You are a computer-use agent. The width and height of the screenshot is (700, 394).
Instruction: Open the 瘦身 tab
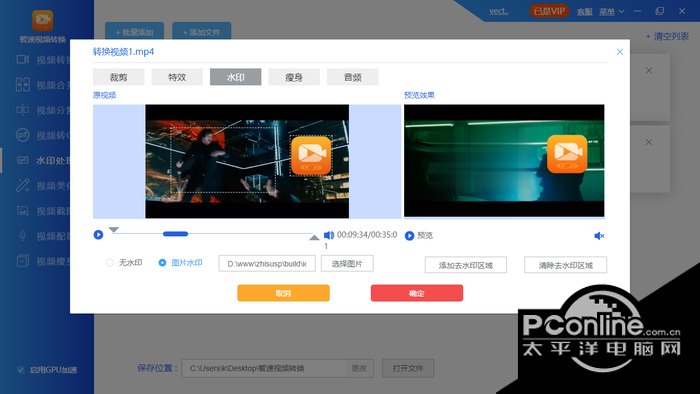pos(294,77)
